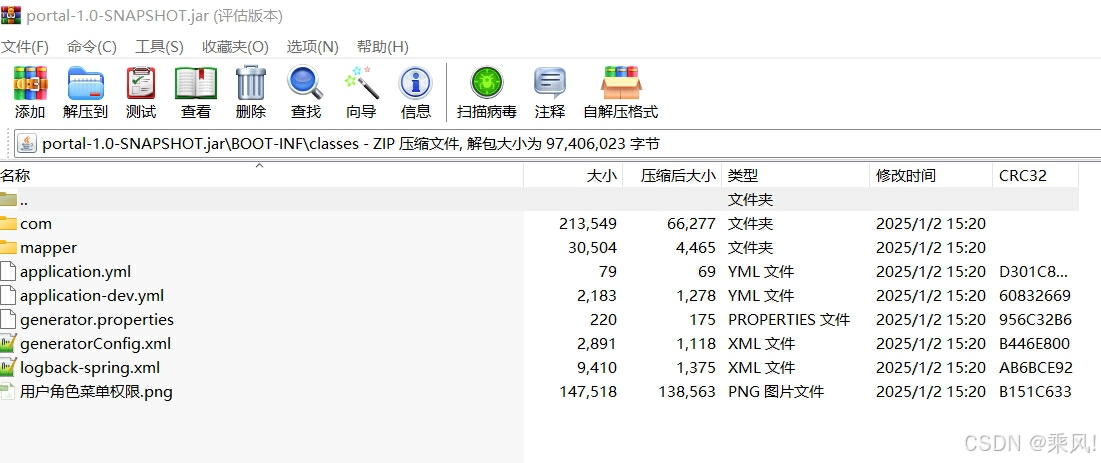Click the CRC32 value 60832669

1035,296
